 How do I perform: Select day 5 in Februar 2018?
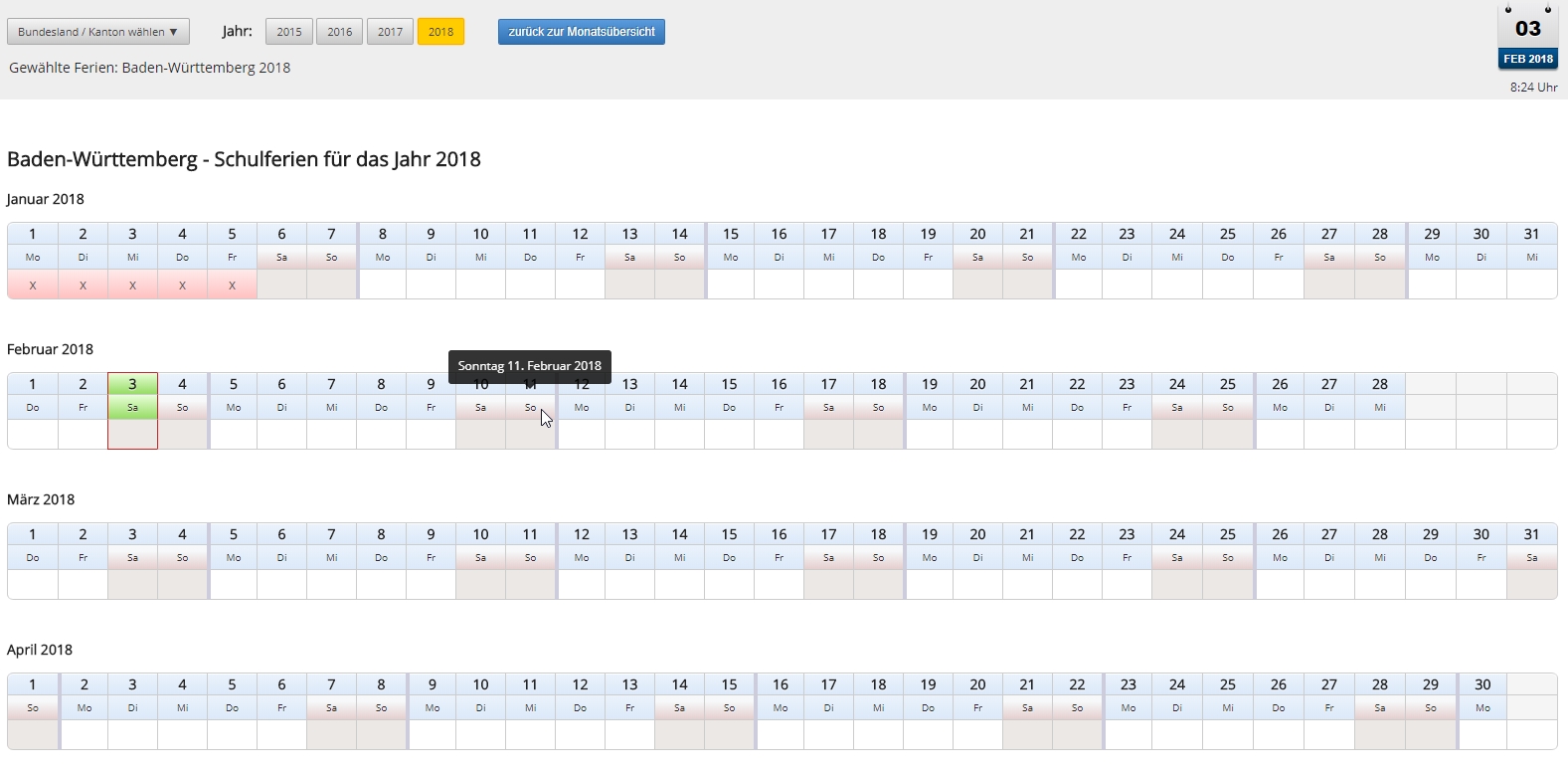point(234,384)
